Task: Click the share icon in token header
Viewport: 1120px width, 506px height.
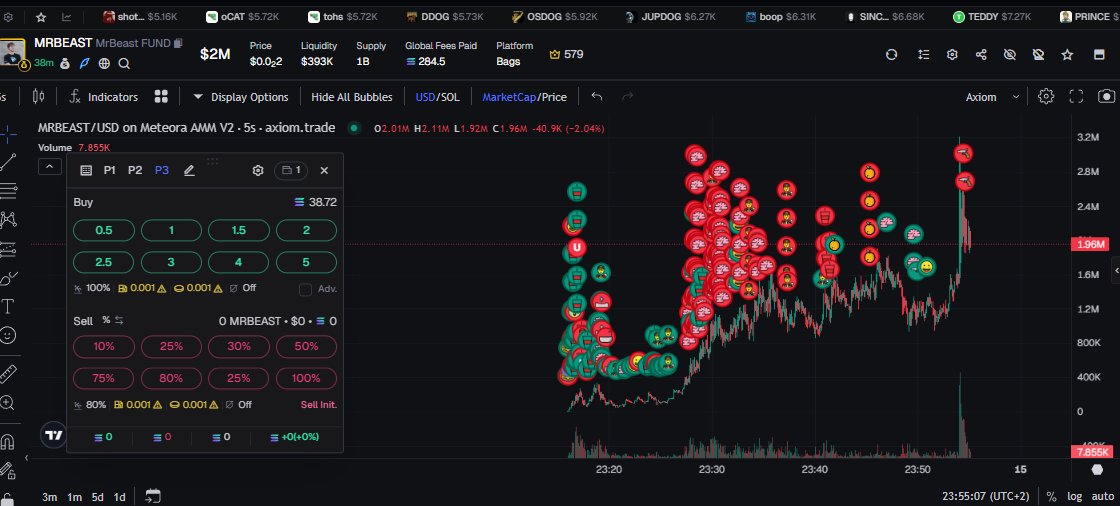Action: pos(981,54)
